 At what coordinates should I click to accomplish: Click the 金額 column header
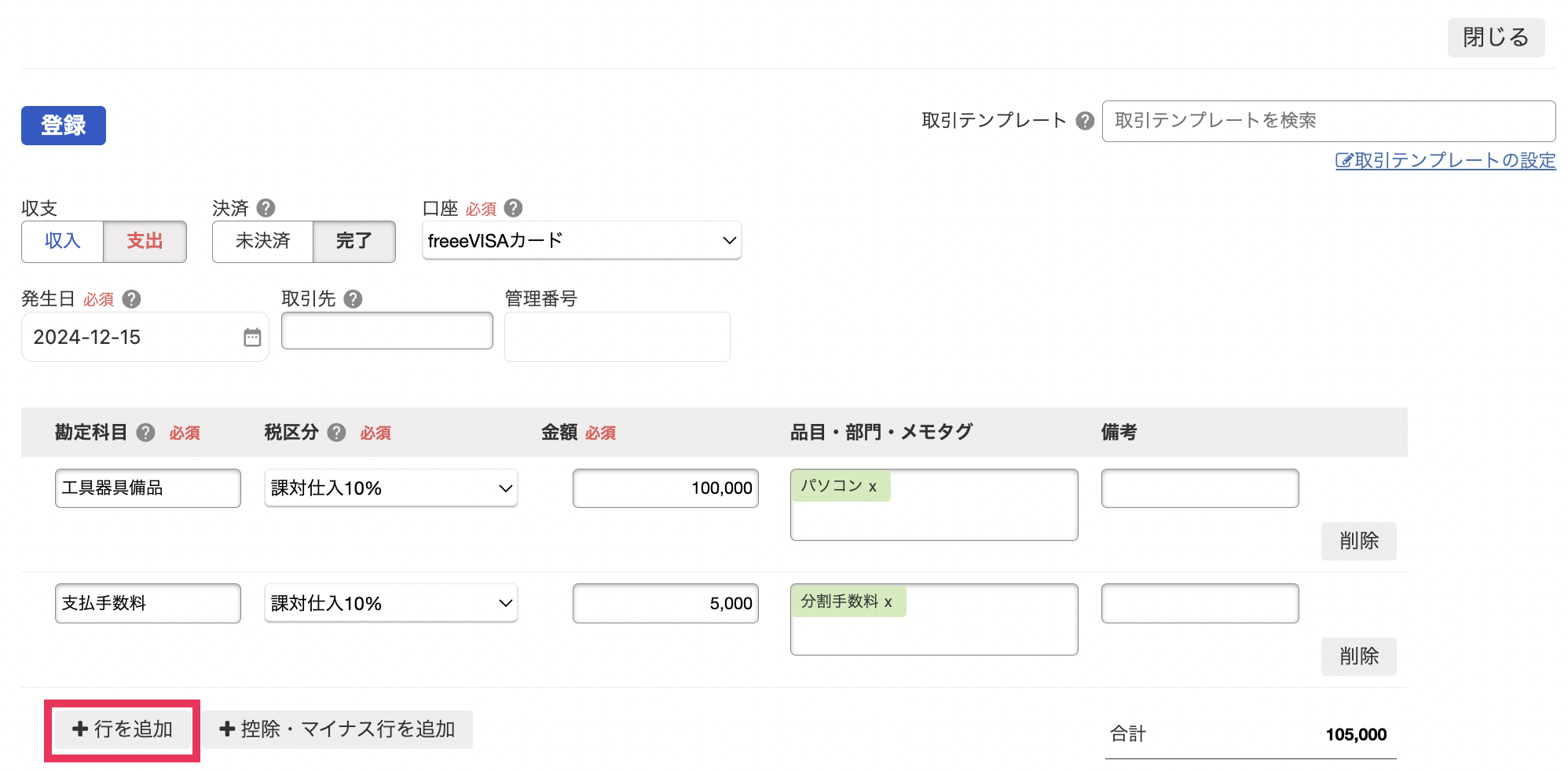coord(559,433)
